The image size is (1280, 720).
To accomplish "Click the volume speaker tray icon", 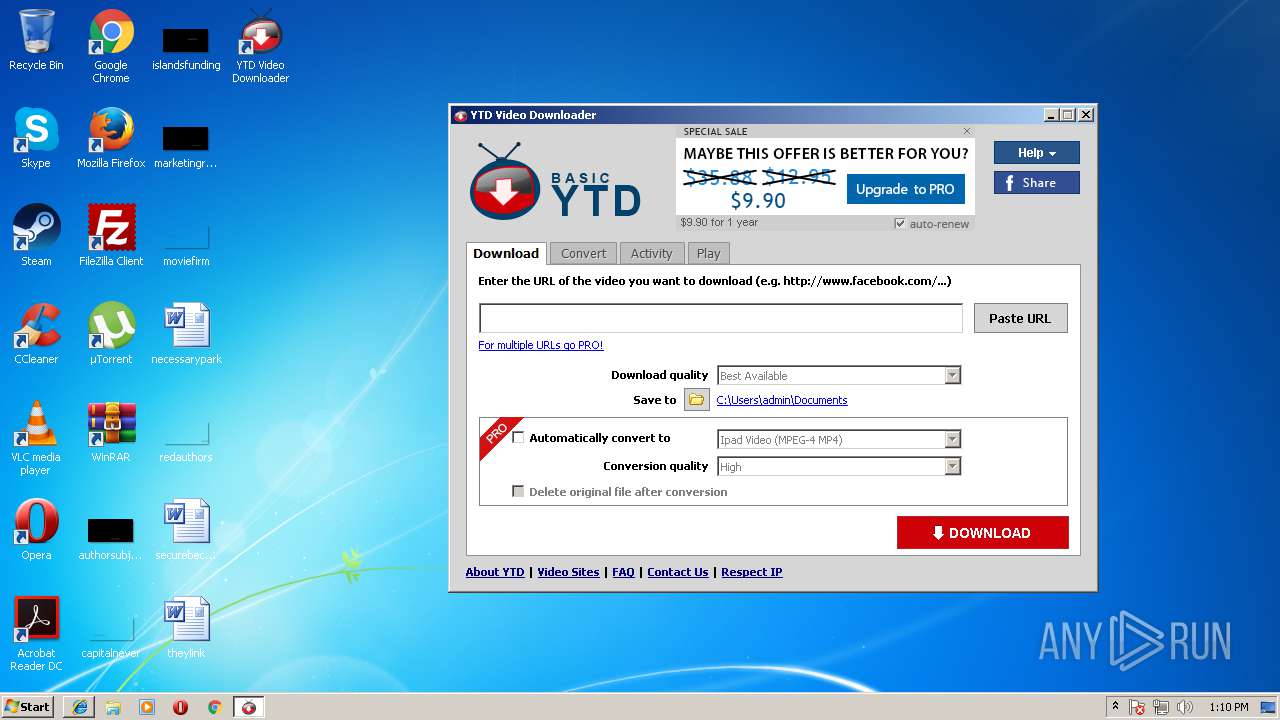I will pos(1185,707).
